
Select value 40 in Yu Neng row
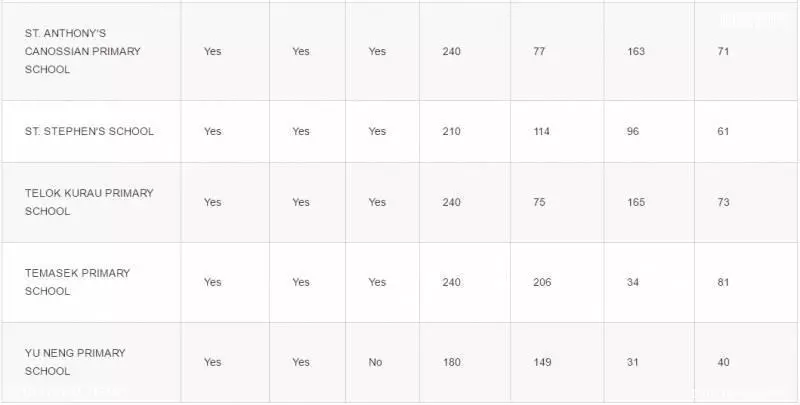[x=723, y=362]
